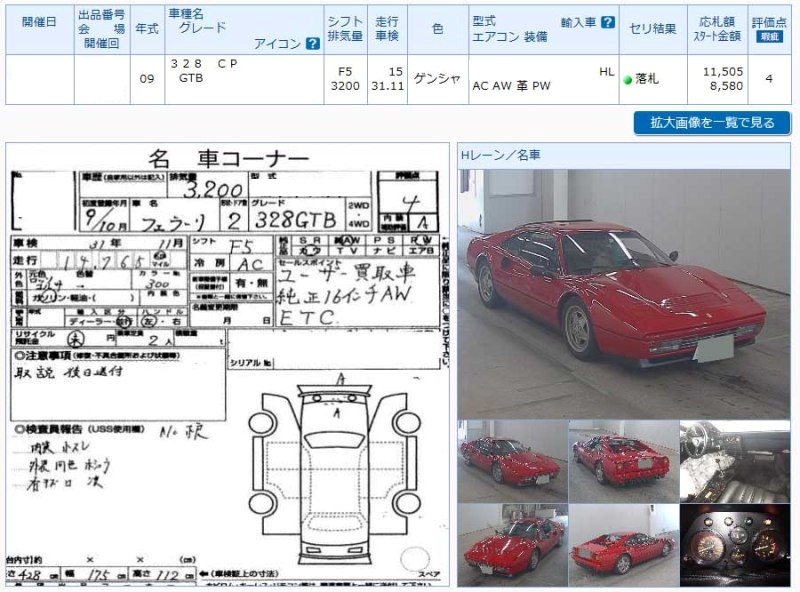The width and height of the screenshot is (800, 592).
Task: Click the 落札 result text
Action: pyautogui.click(x=647, y=79)
